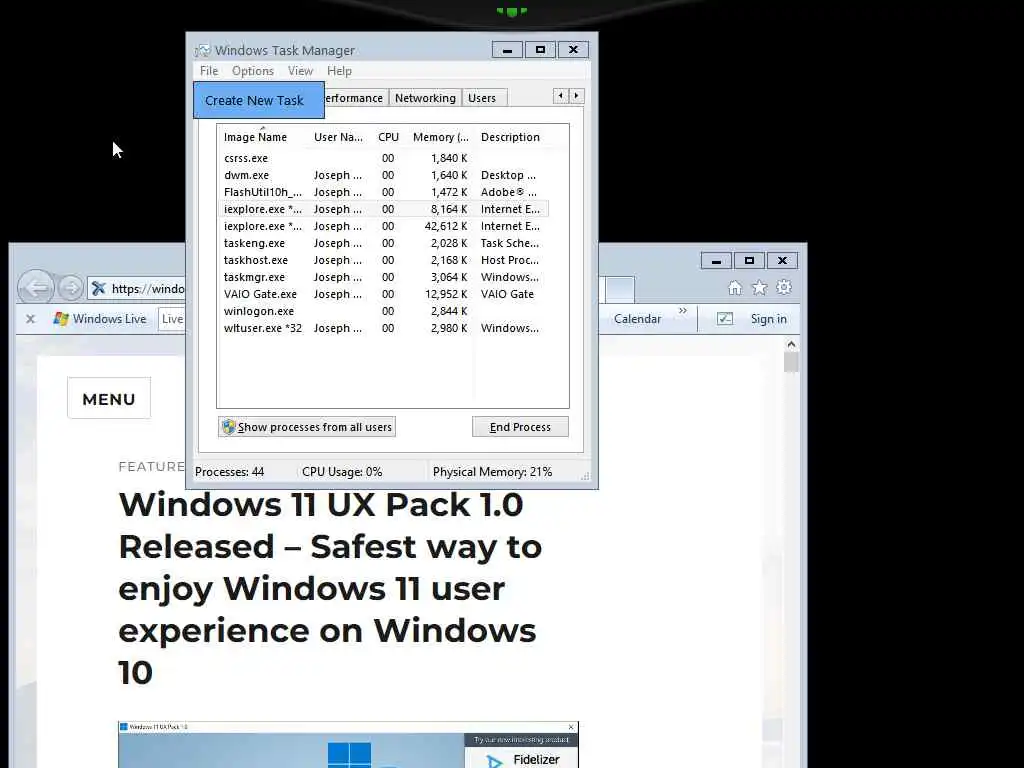Viewport: 1024px width, 768px height.
Task: Minimize the Windows Task Manager window
Action: [x=507, y=50]
